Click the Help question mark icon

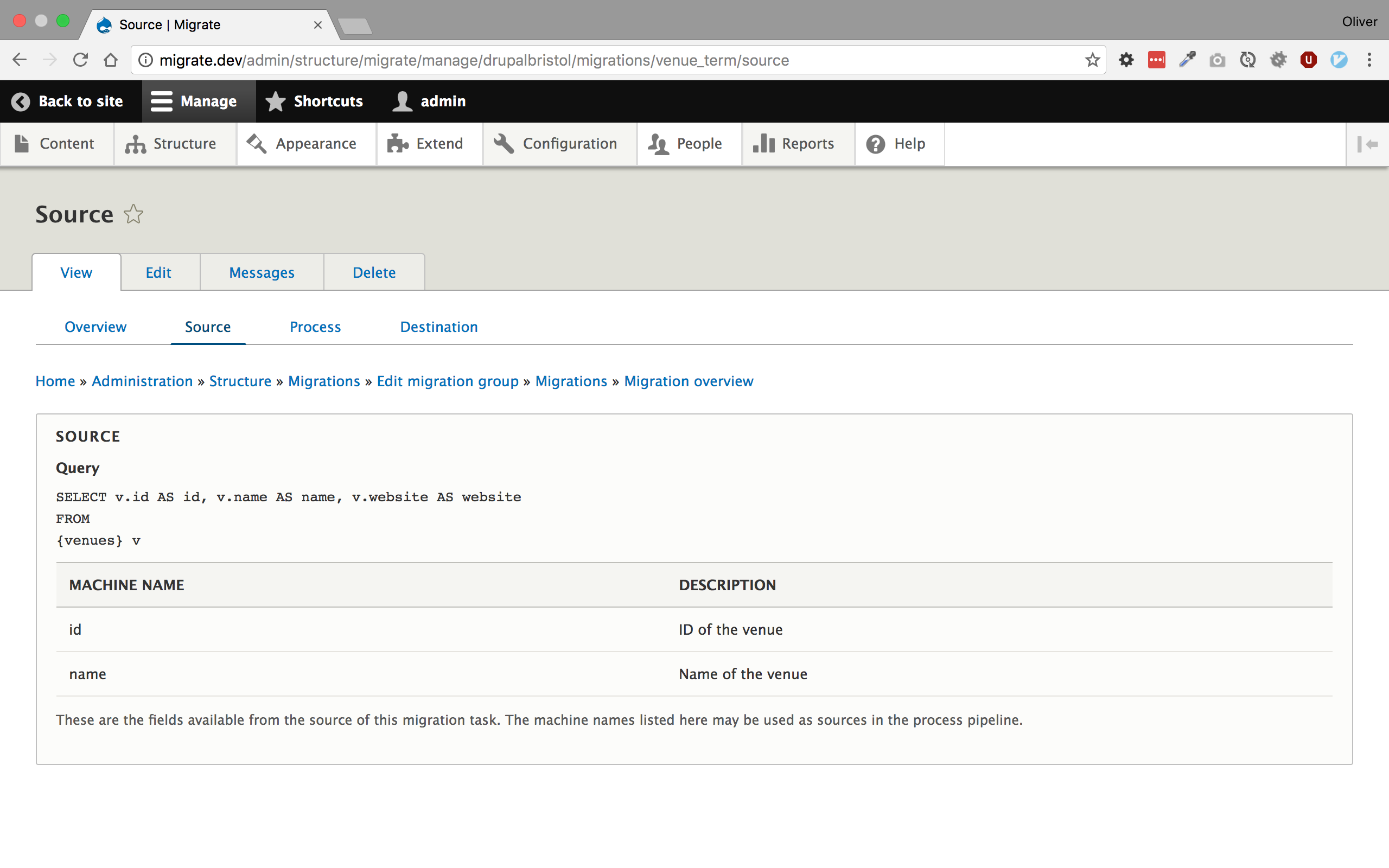pyautogui.click(x=875, y=144)
